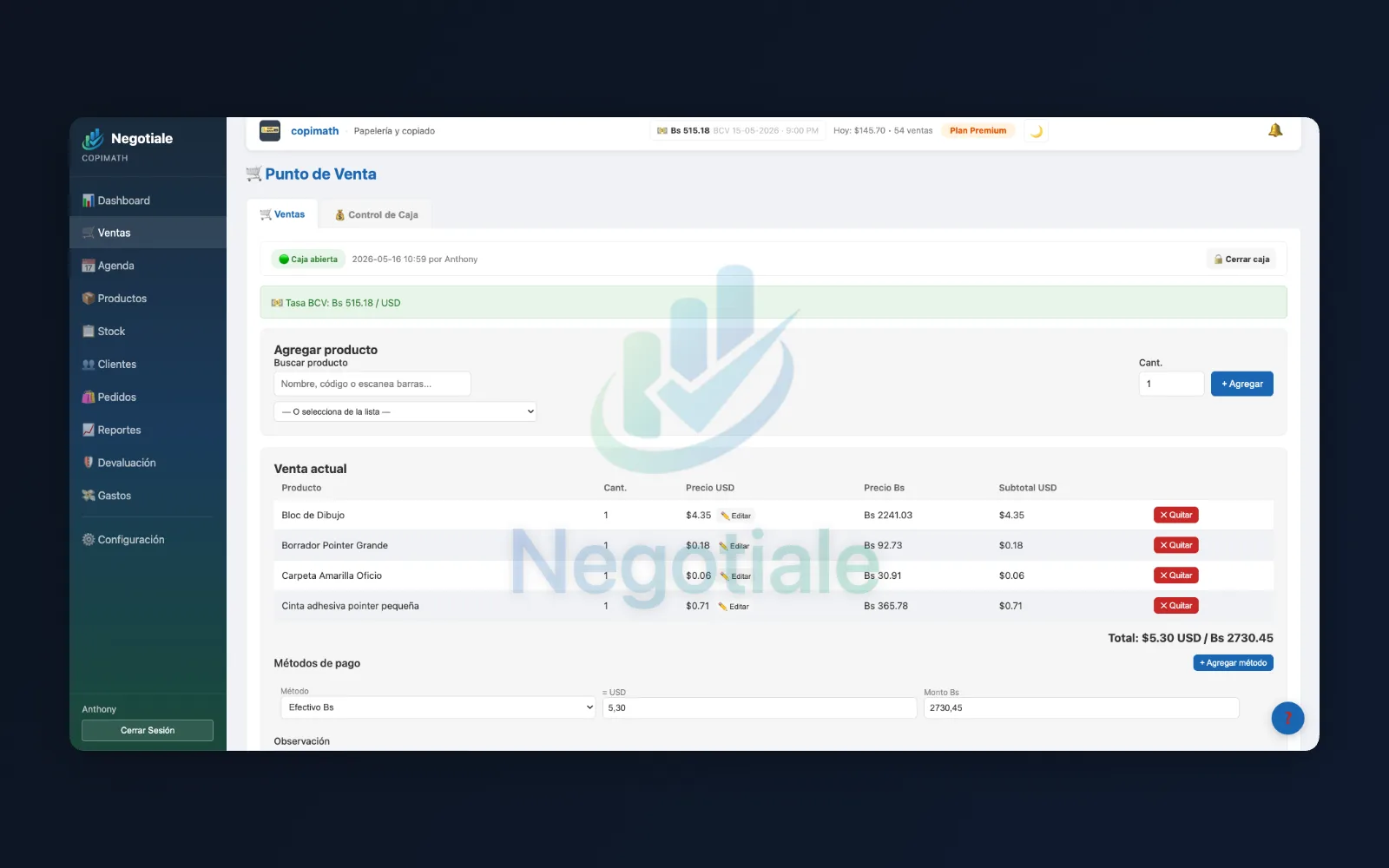The height and width of the screenshot is (868, 1389).
Task: Edit price of Borrador Pointer Grande
Action: (x=734, y=546)
